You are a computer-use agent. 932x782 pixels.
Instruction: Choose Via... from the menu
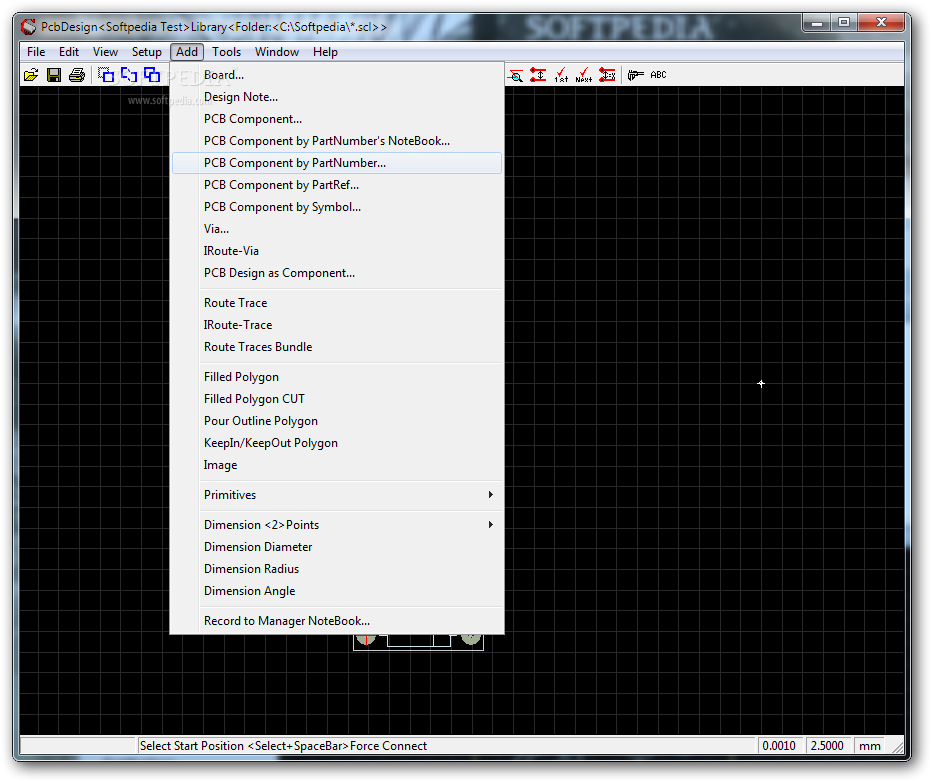(x=337, y=229)
